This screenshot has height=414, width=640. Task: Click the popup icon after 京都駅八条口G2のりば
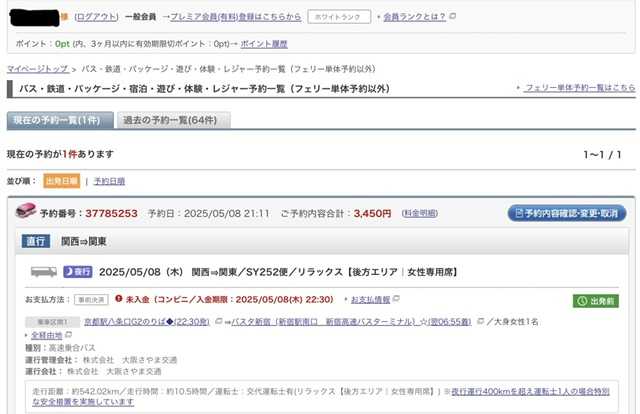click(218, 321)
